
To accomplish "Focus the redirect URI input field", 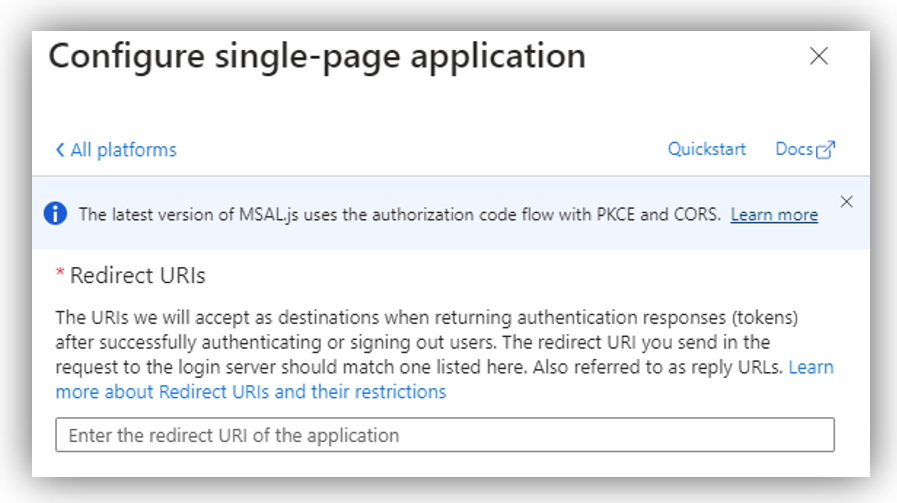I will 445,435.
